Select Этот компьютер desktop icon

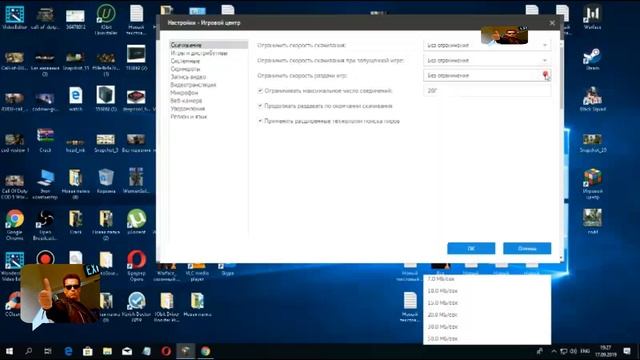pyautogui.click(x=45, y=184)
